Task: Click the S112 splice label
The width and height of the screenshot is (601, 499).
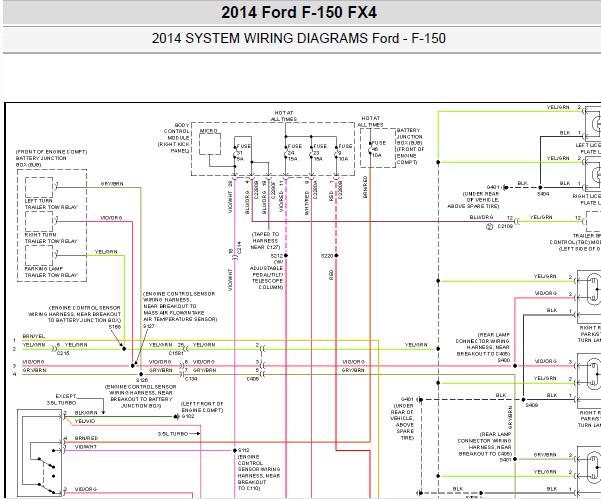Action: pyautogui.click(x=244, y=450)
